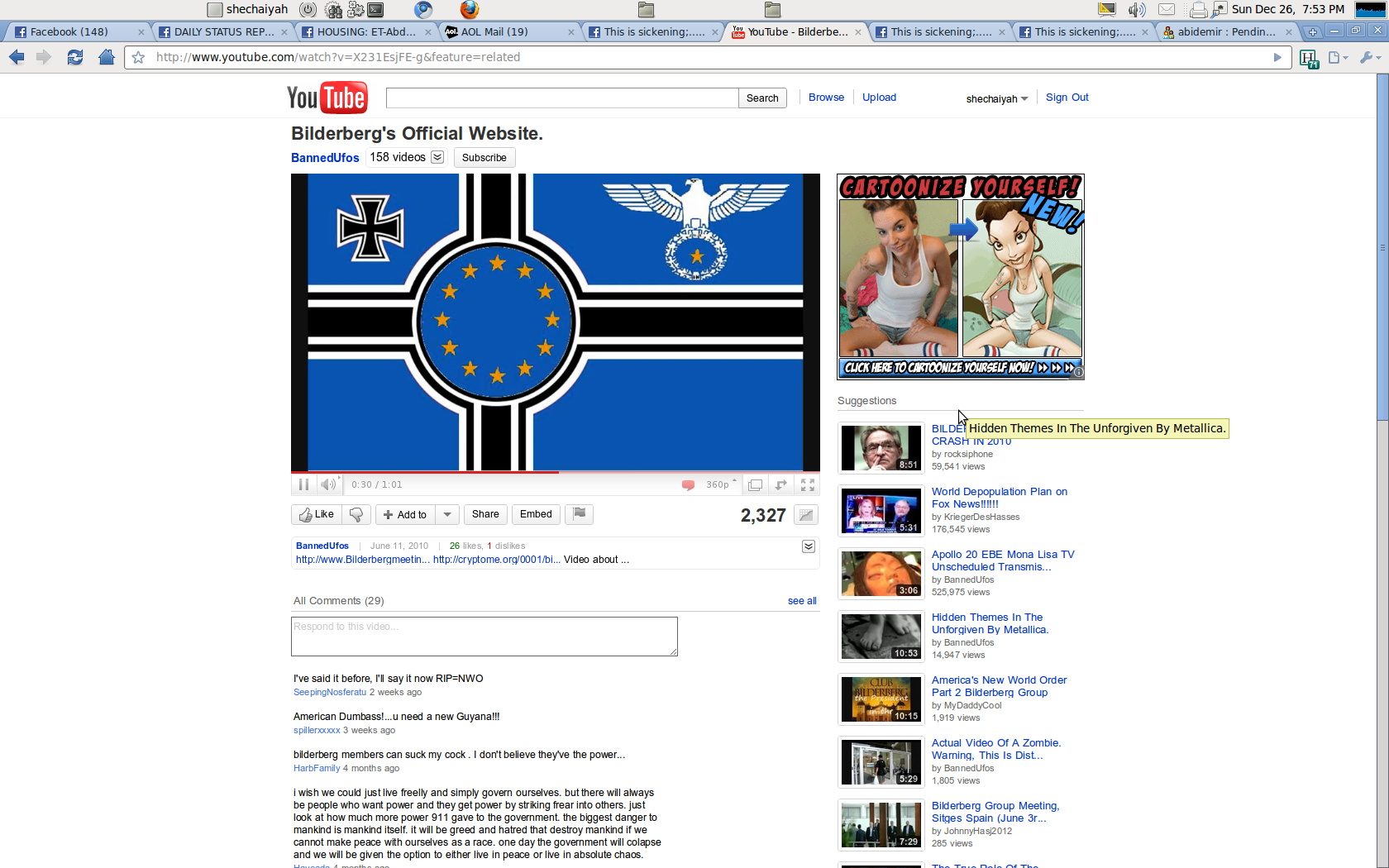The image size is (1389, 868).
Task: Click the YouTube logo
Action: (327, 98)
